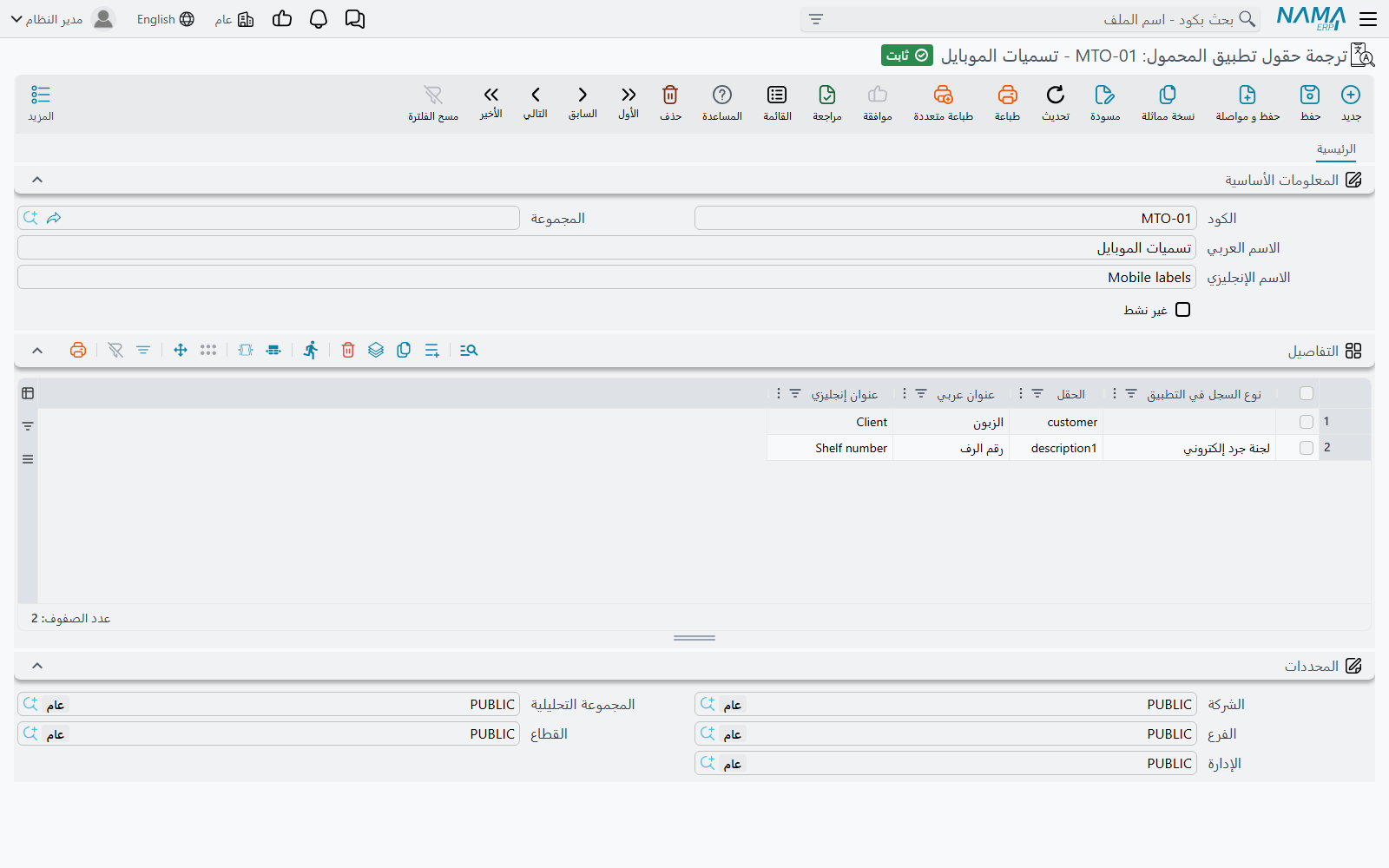Image resolution: width=1389 pixels, height=868 pixels.
Task: Check the select-all checkbox in grid header
Action: tap(1307, 393)
